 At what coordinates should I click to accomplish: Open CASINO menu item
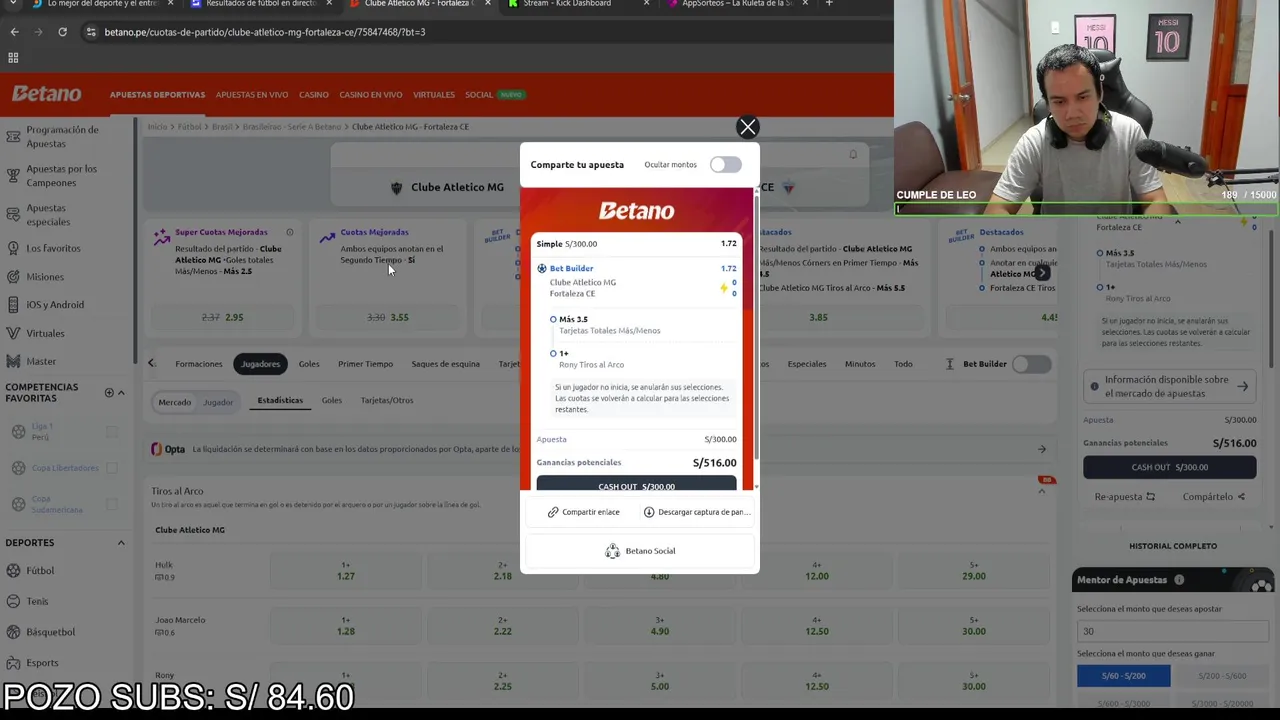pyautogui.click(x=314, y=95)
